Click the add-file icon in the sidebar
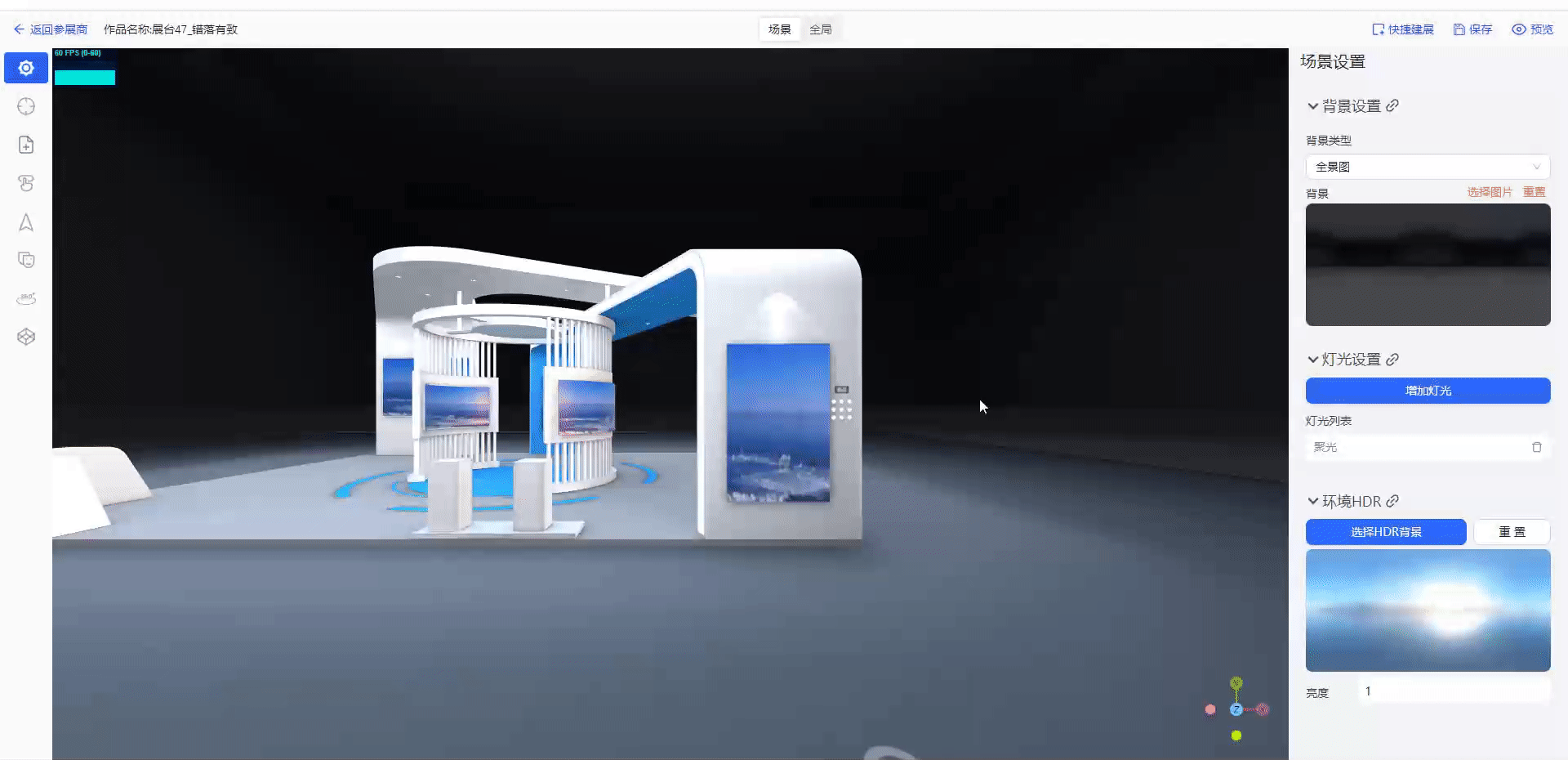Viewport: 1568px width, 760px height. [x=26, y=145]
